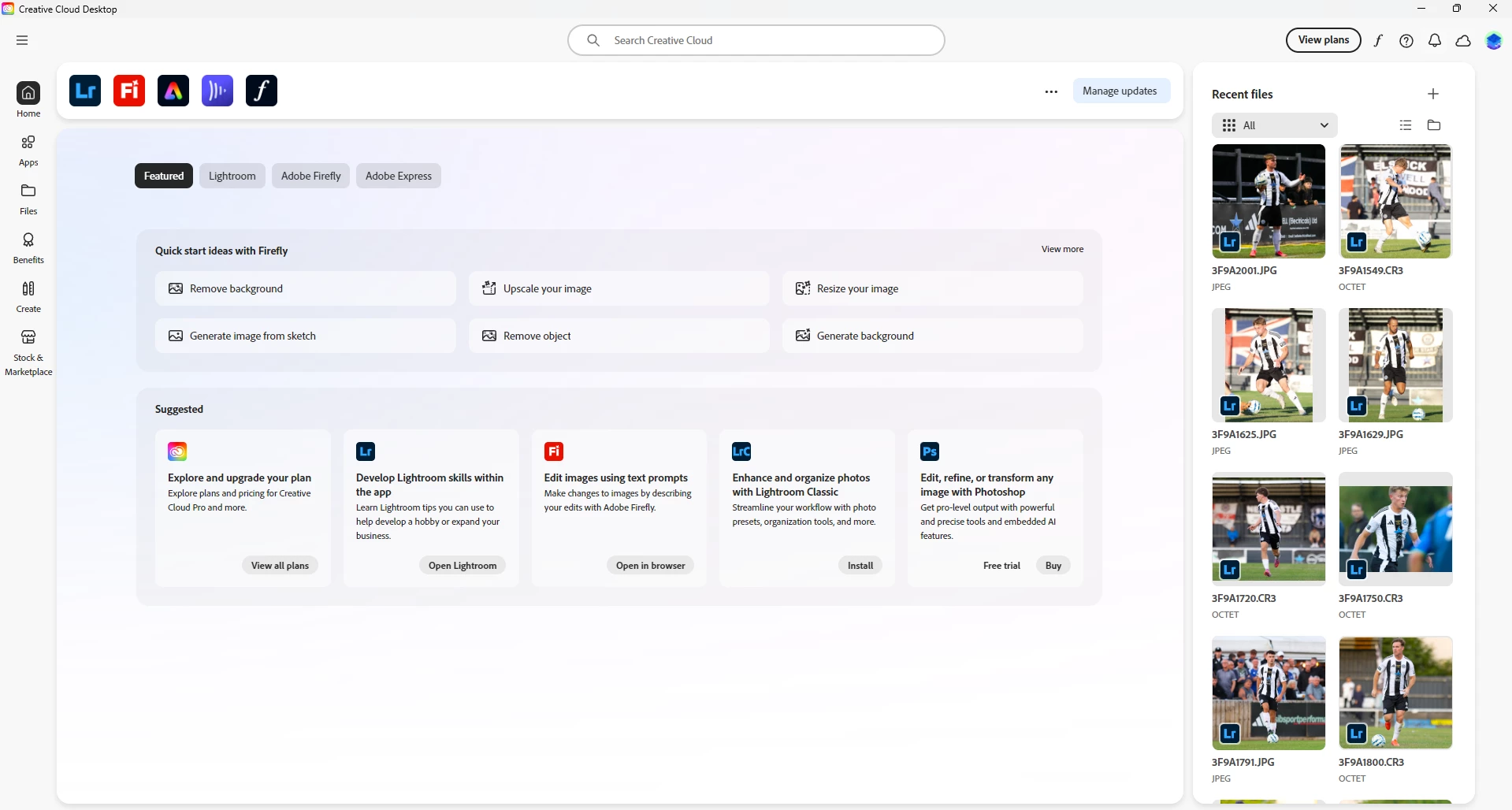Click the 'Recent files' heading
Viewport: 1512px width, 810px height.
pyautogui.click(x=1243, y=94)
